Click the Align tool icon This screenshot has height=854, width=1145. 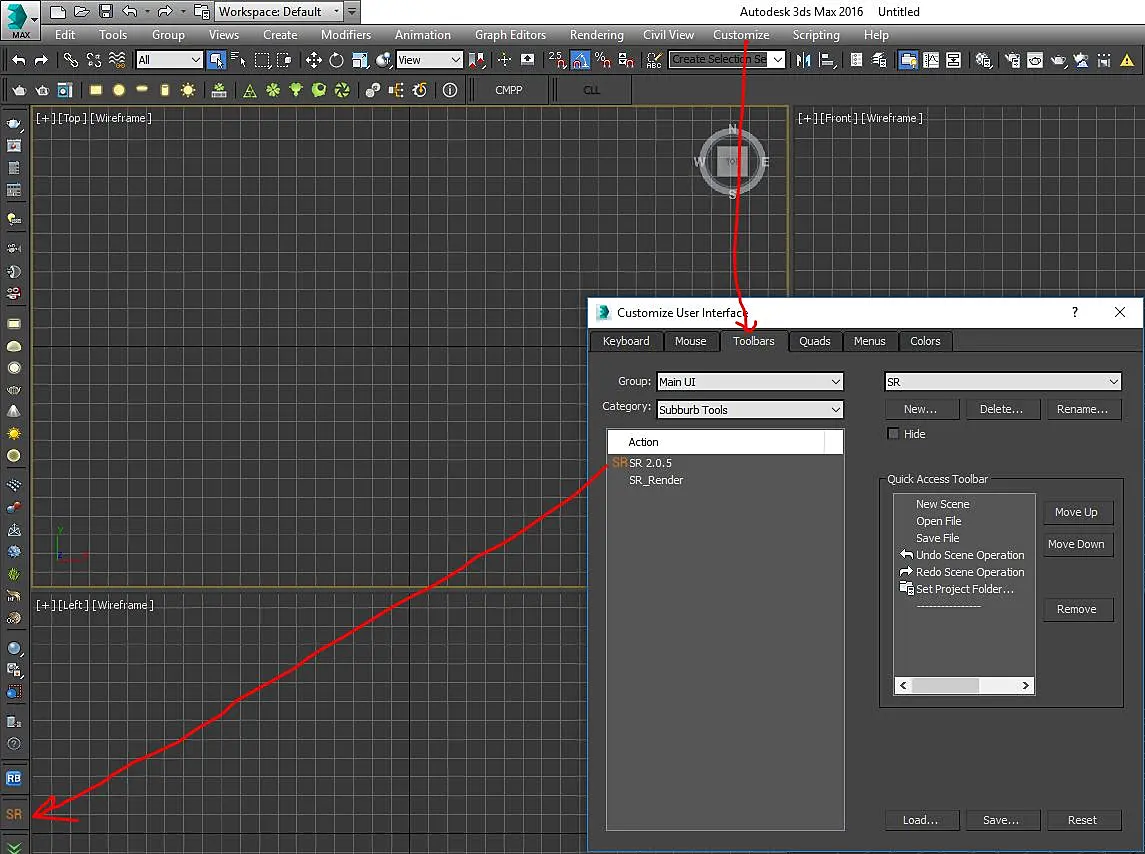tap(827, 60)
